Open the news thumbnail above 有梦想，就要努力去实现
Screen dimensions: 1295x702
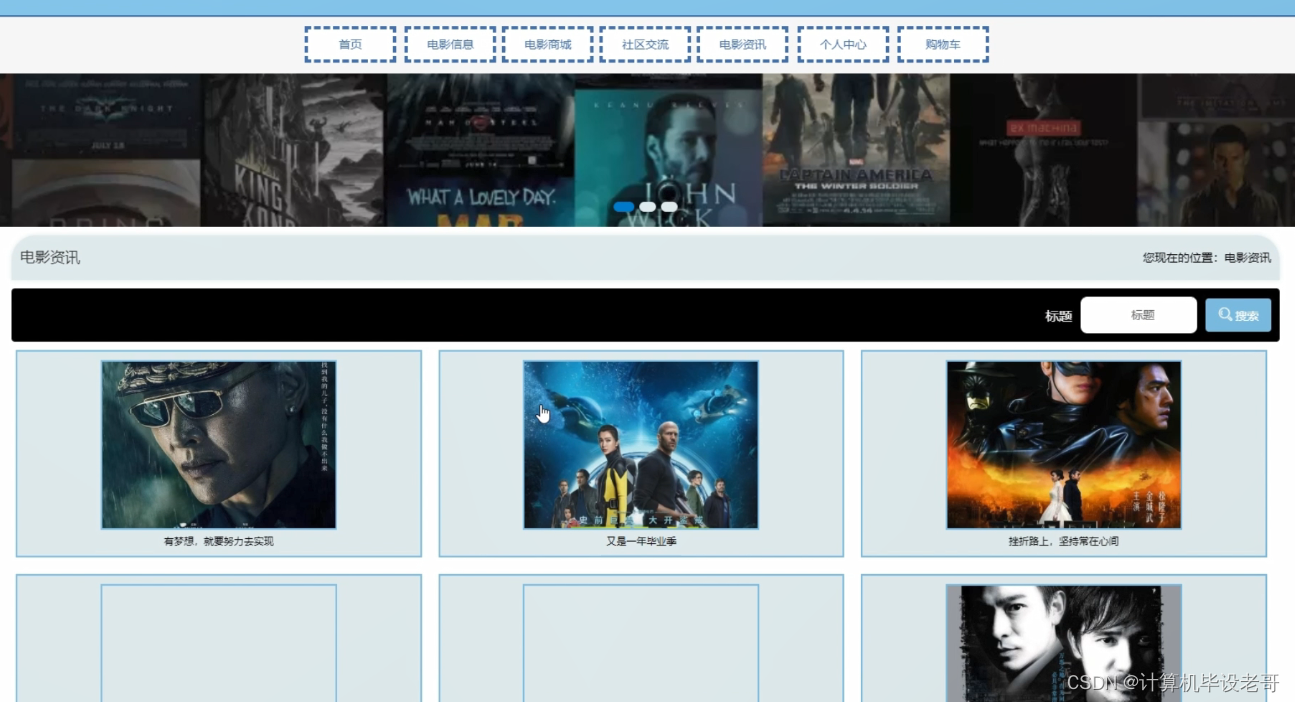point(219,445)
